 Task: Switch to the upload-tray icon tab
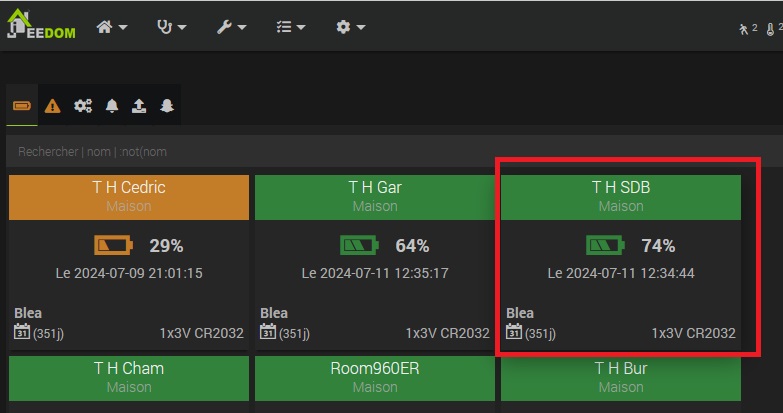point(139,106)
